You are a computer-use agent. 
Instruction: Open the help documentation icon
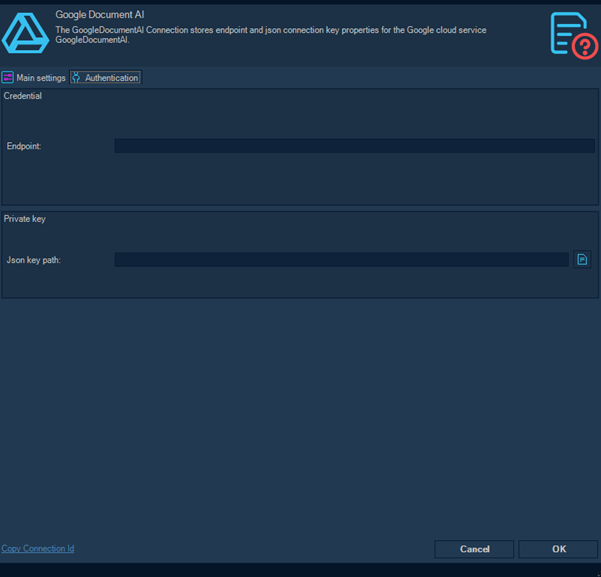pyautogui.click(x=573, y=33)
